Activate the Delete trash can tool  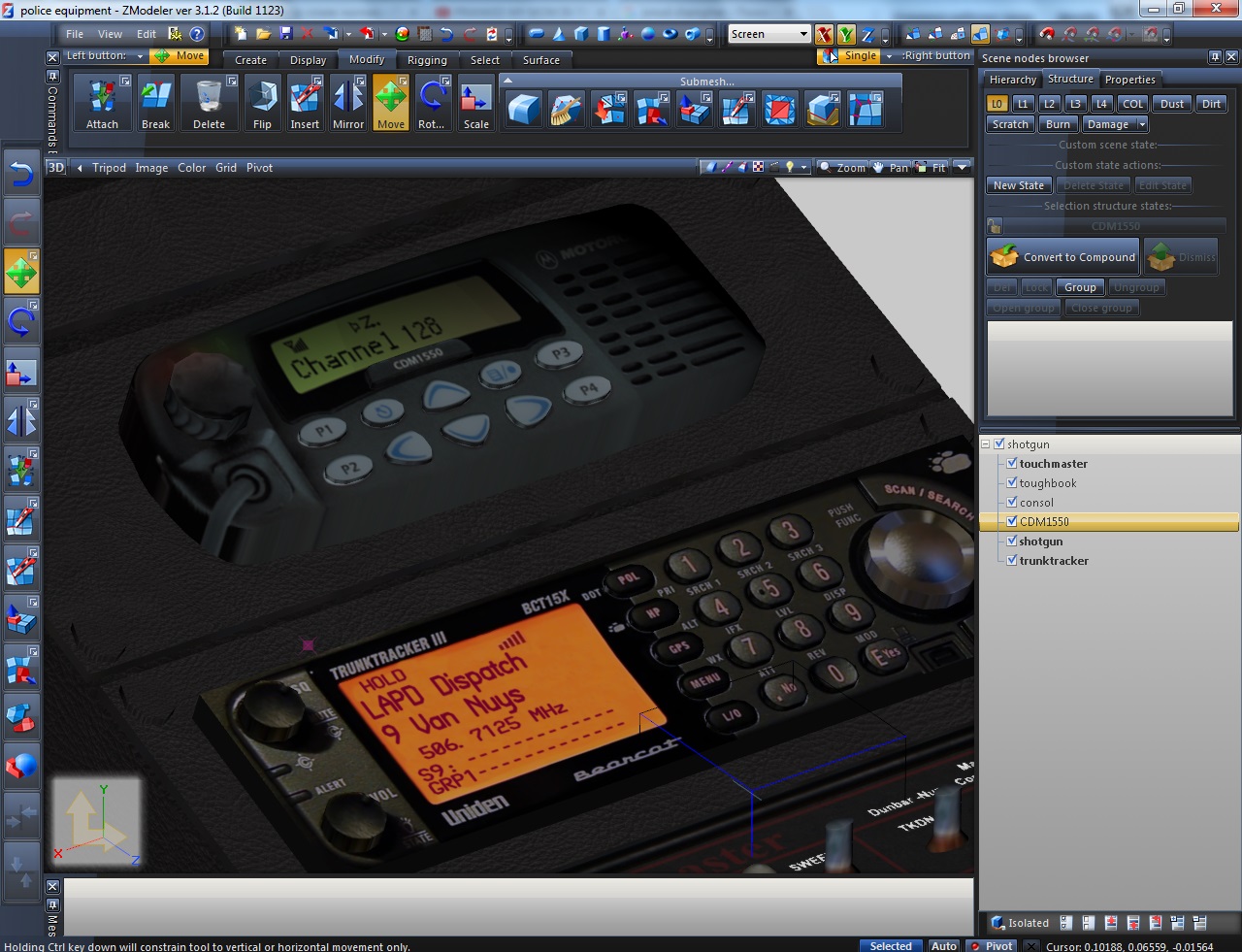coord(209,104)
